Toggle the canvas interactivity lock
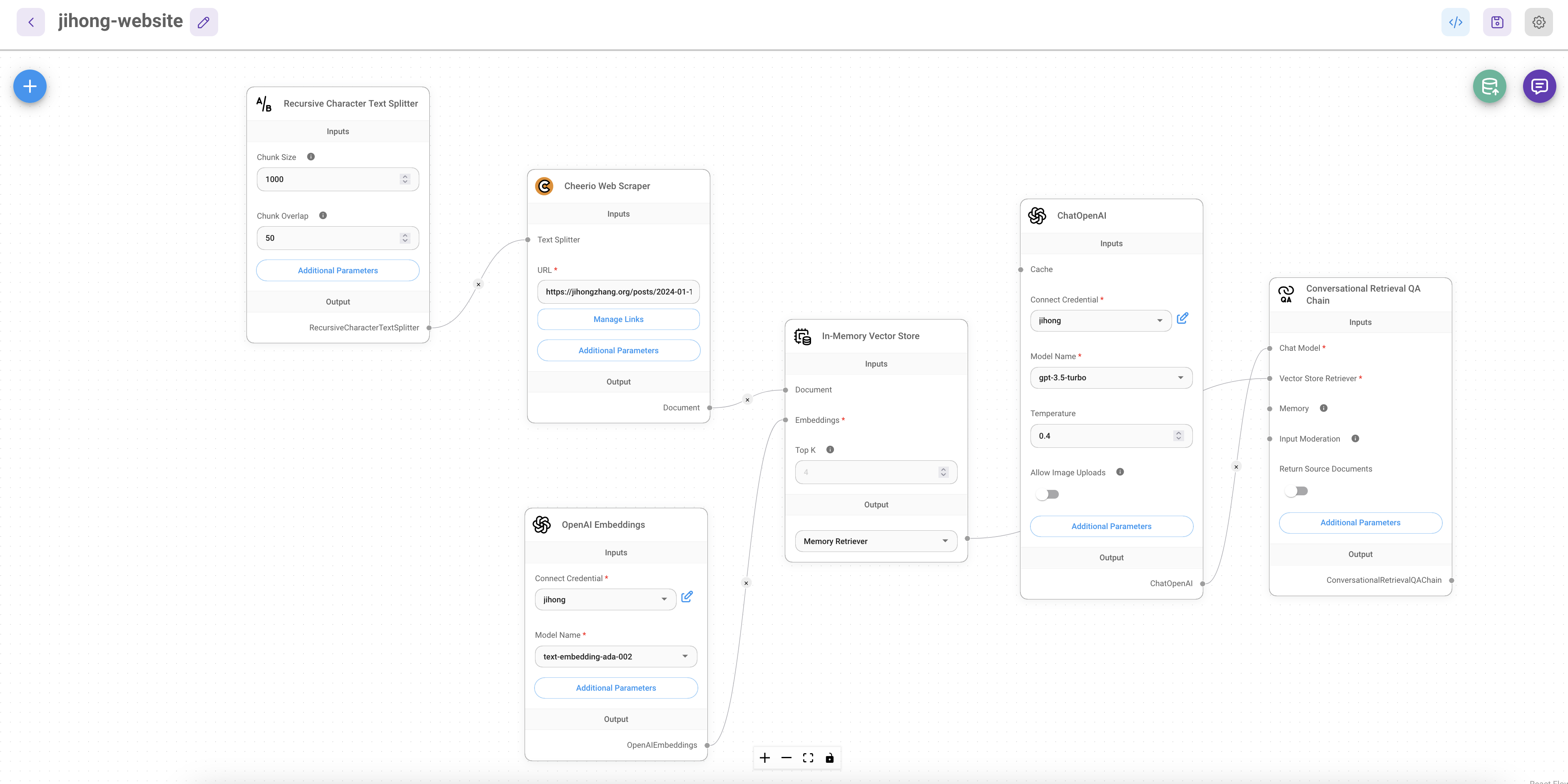The height and width of the screenshot is (784, 1568). [830, 757]
